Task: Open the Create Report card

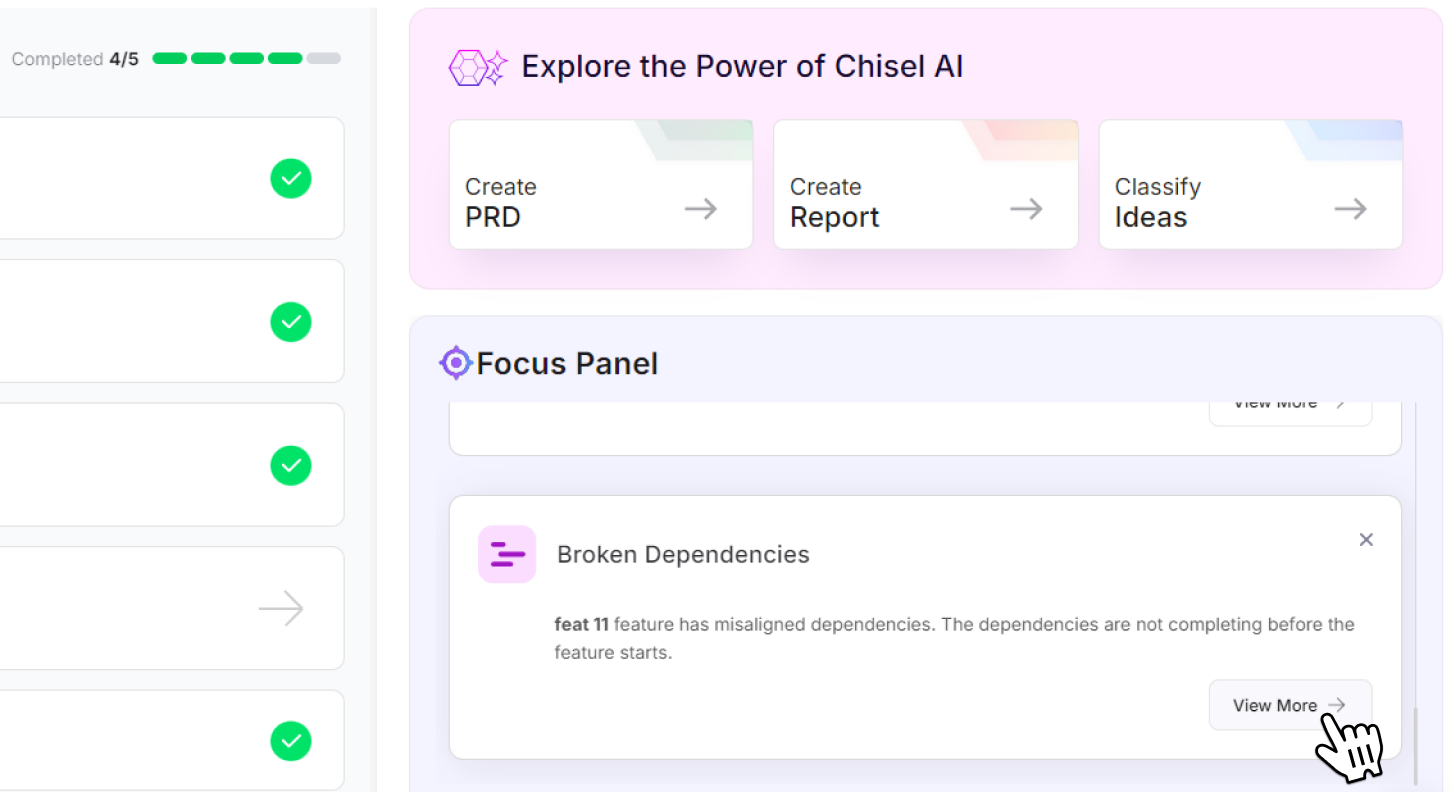Action: tap(925, 185)
